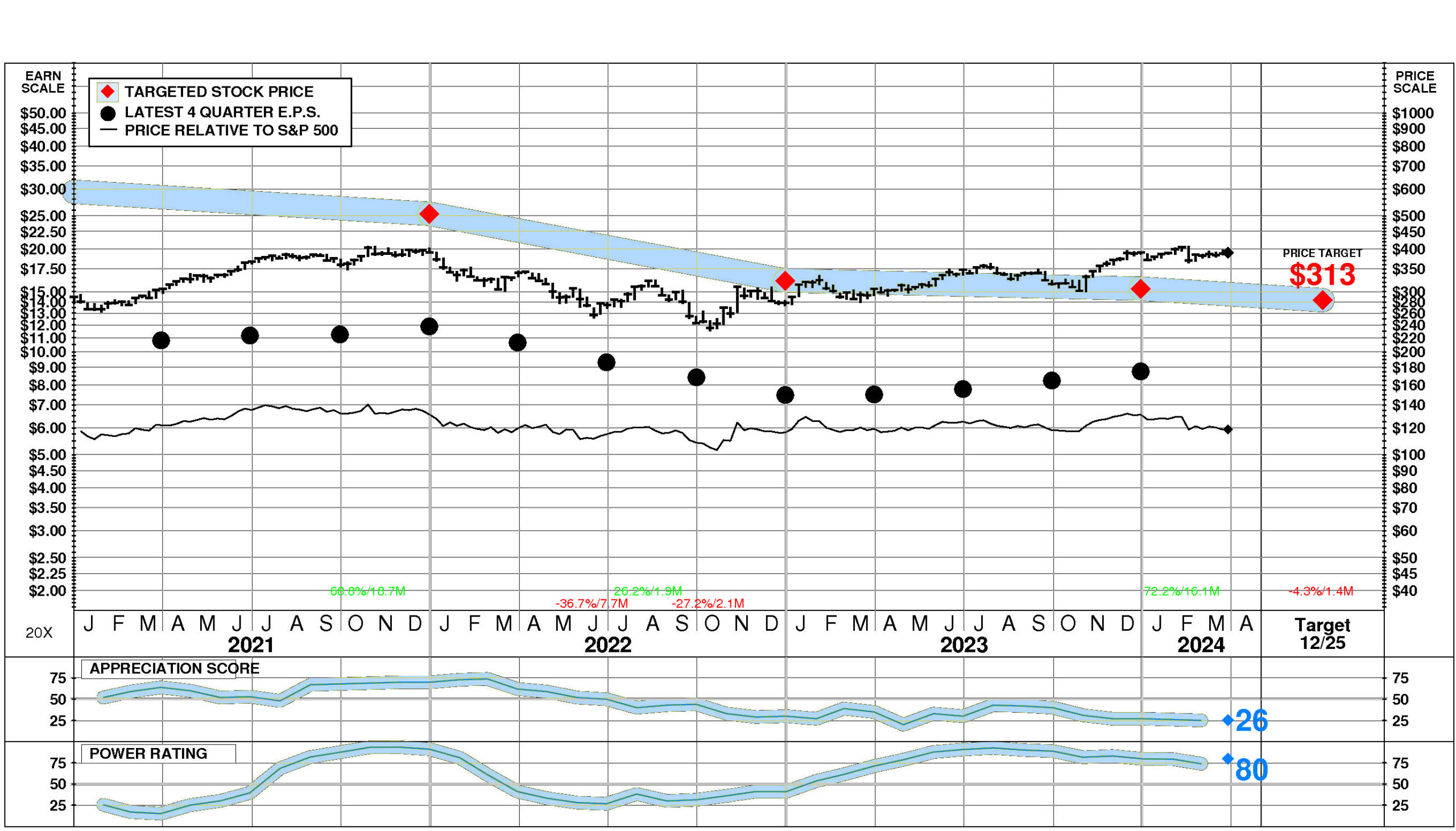Click the first E.P.S. dot near March 2021
Image resolution: width=1456 pixels, height=831 pixels.
(161, 341)
